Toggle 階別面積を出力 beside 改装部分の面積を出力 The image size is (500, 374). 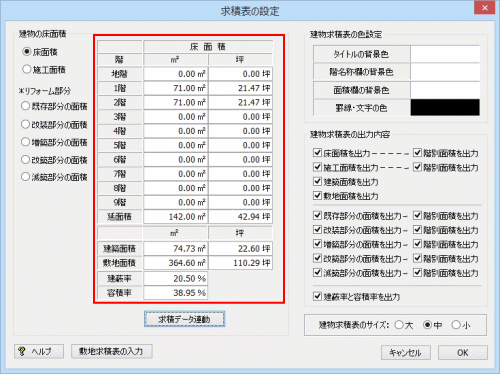[417, 230]
